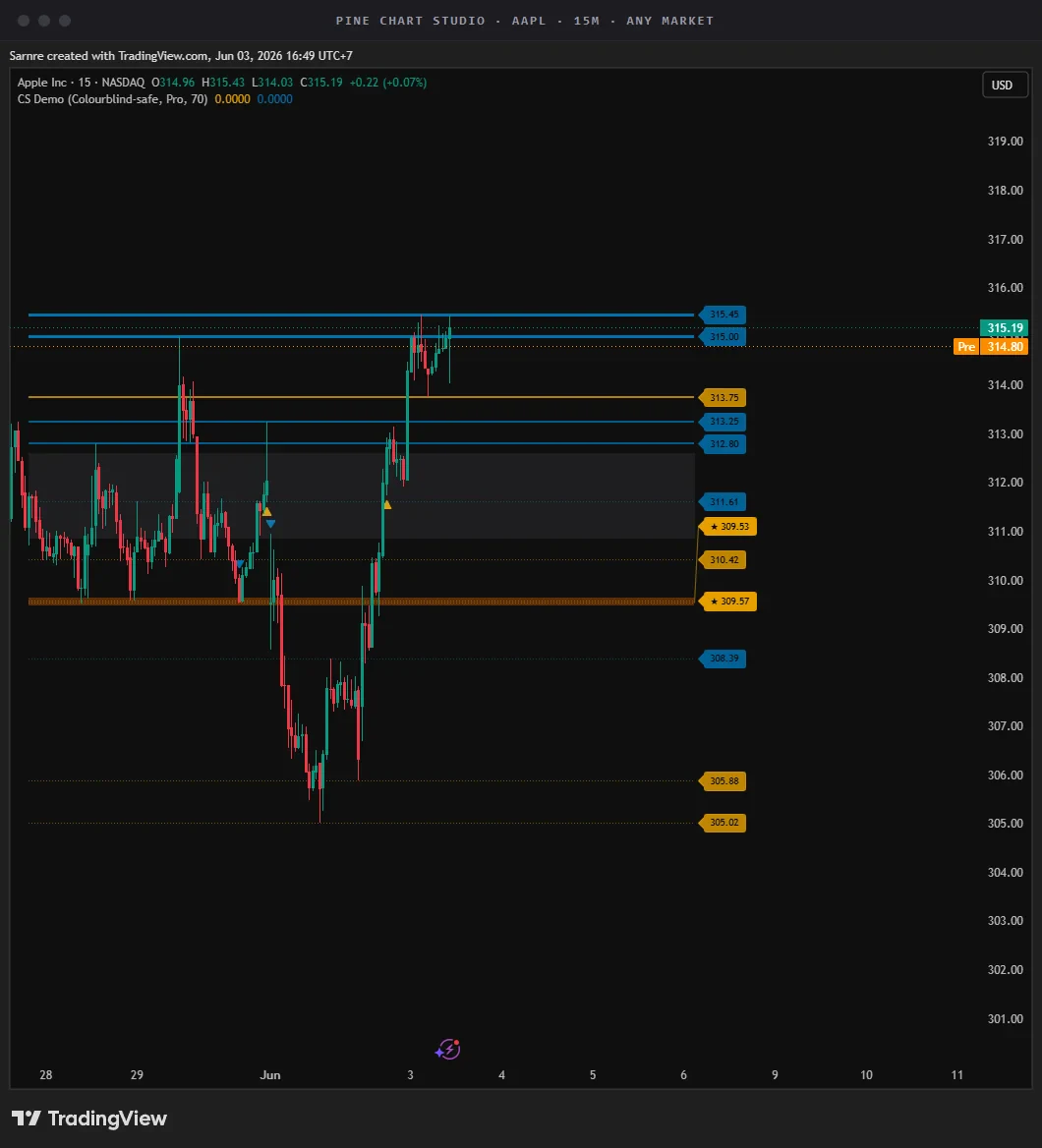Click the lone yellow up-triangle signal on June 2 rally

[x=387, y=504]
